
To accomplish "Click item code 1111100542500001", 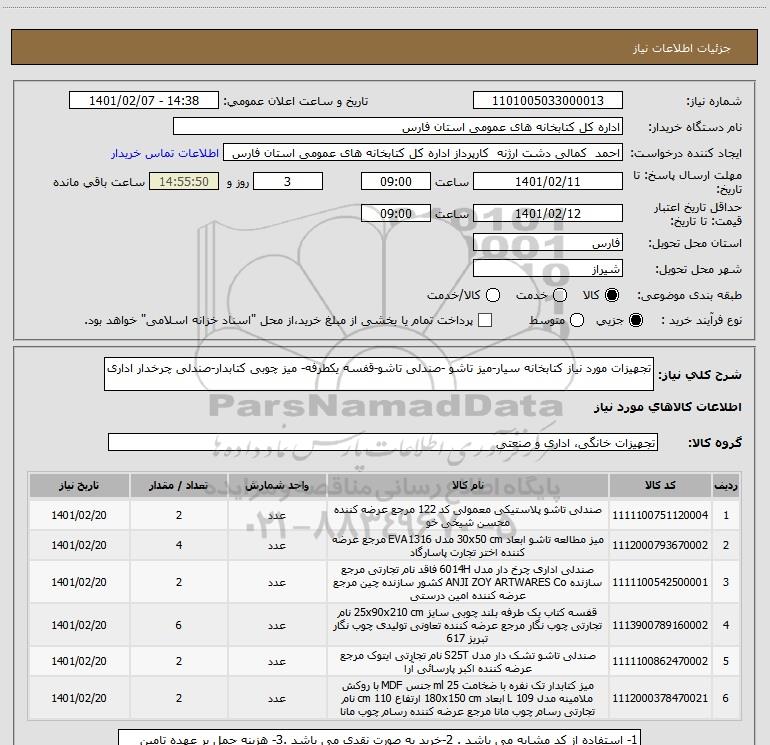I will tap(660, 582).
